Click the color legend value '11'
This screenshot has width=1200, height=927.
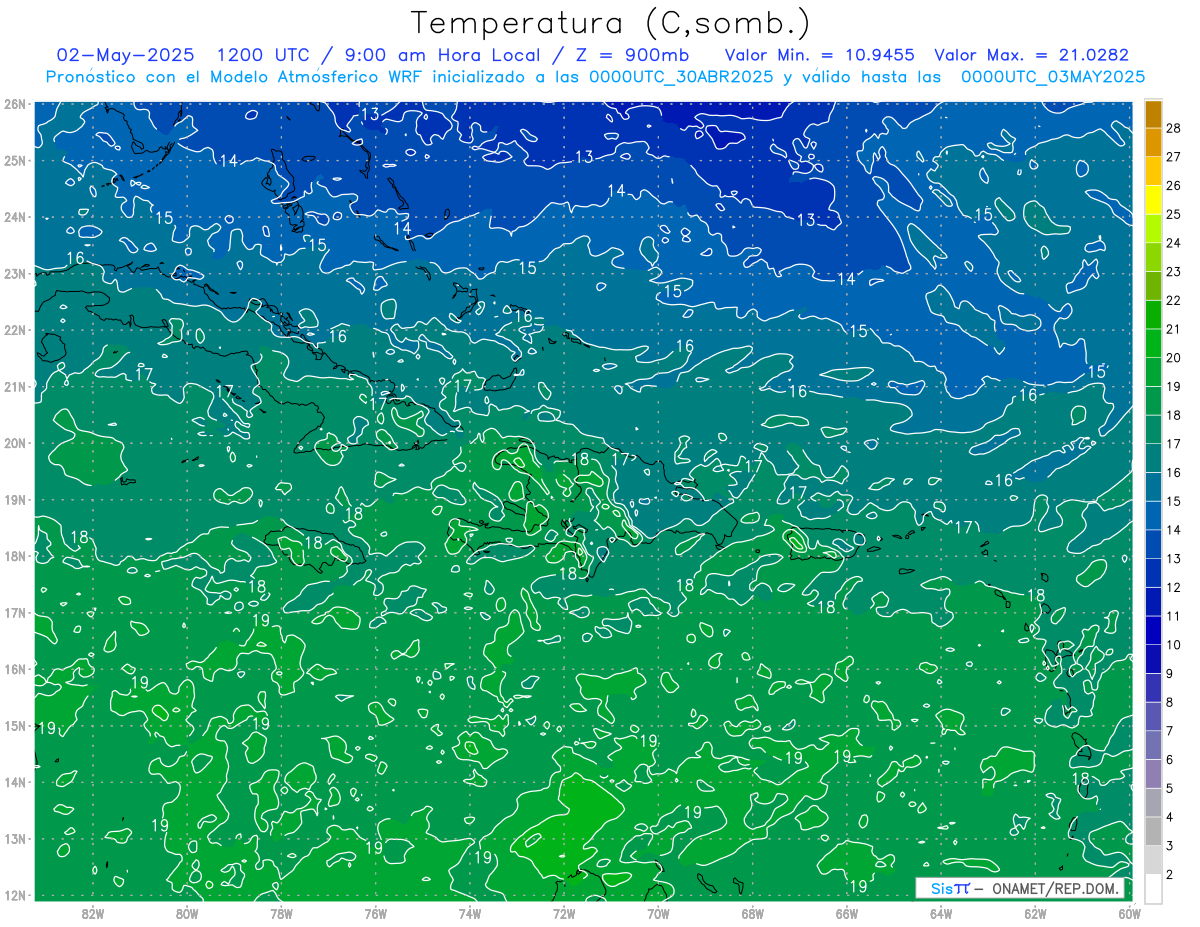tap(1173, 616)
